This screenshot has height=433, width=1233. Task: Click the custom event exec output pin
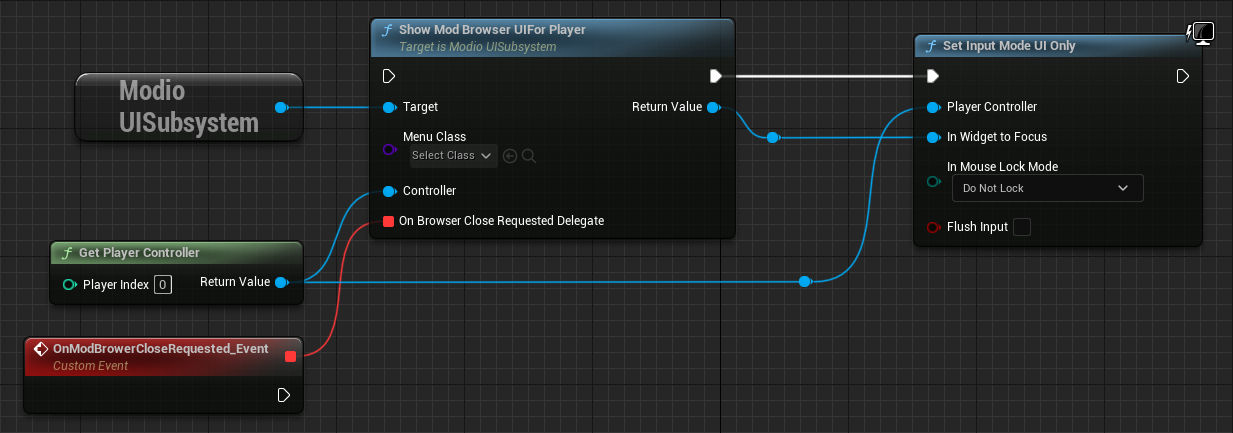point(284,396)
